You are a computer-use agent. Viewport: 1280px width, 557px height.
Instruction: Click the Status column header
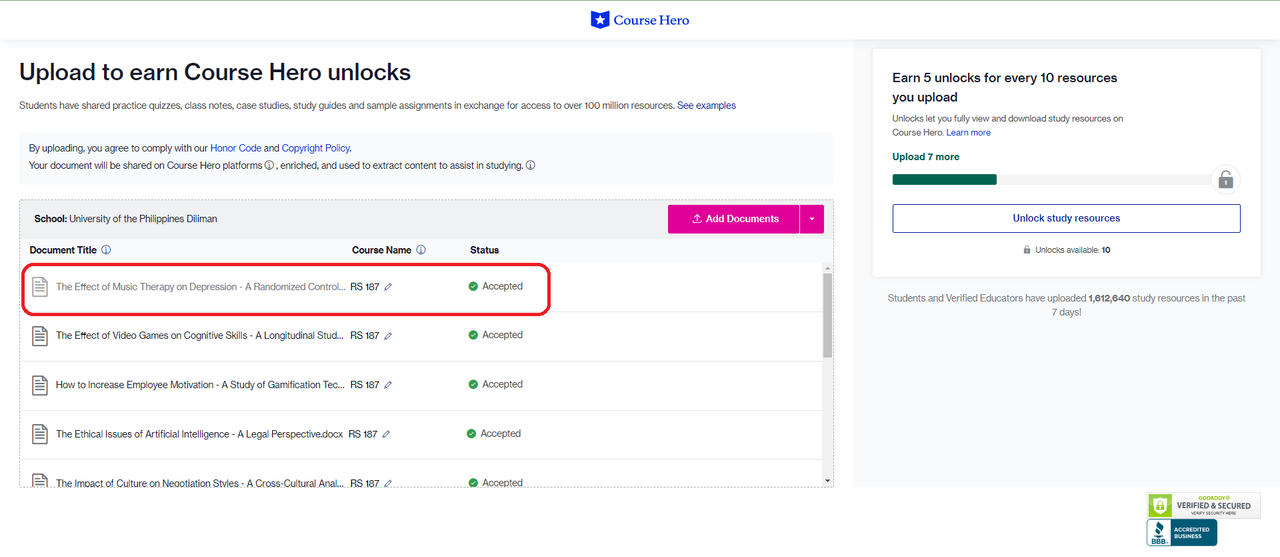(484, 250)
